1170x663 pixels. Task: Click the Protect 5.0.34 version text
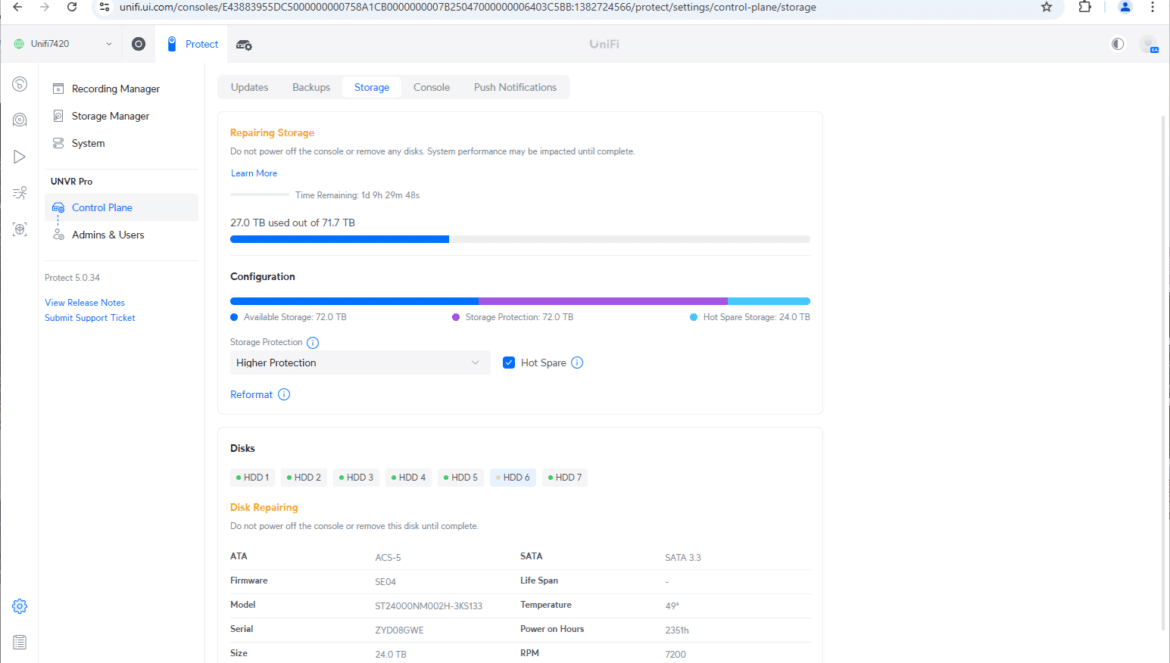click(x=72, y=277)
